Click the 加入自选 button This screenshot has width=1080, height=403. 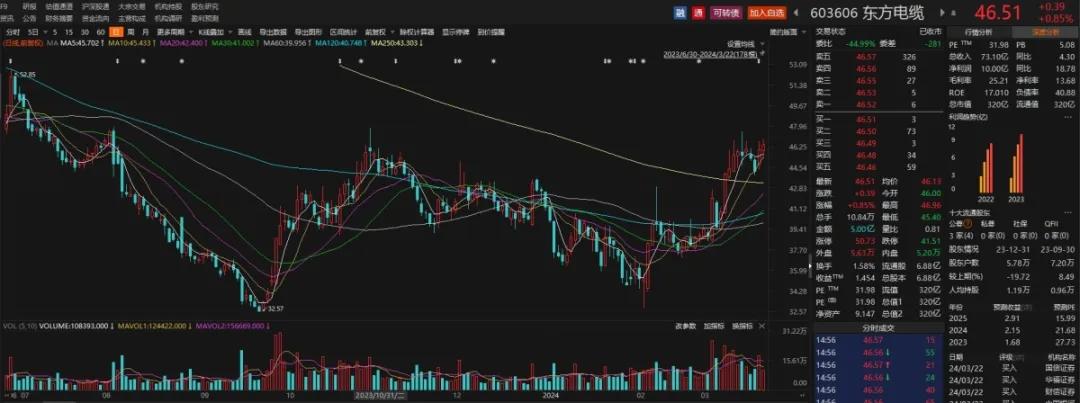pos(767,13)
